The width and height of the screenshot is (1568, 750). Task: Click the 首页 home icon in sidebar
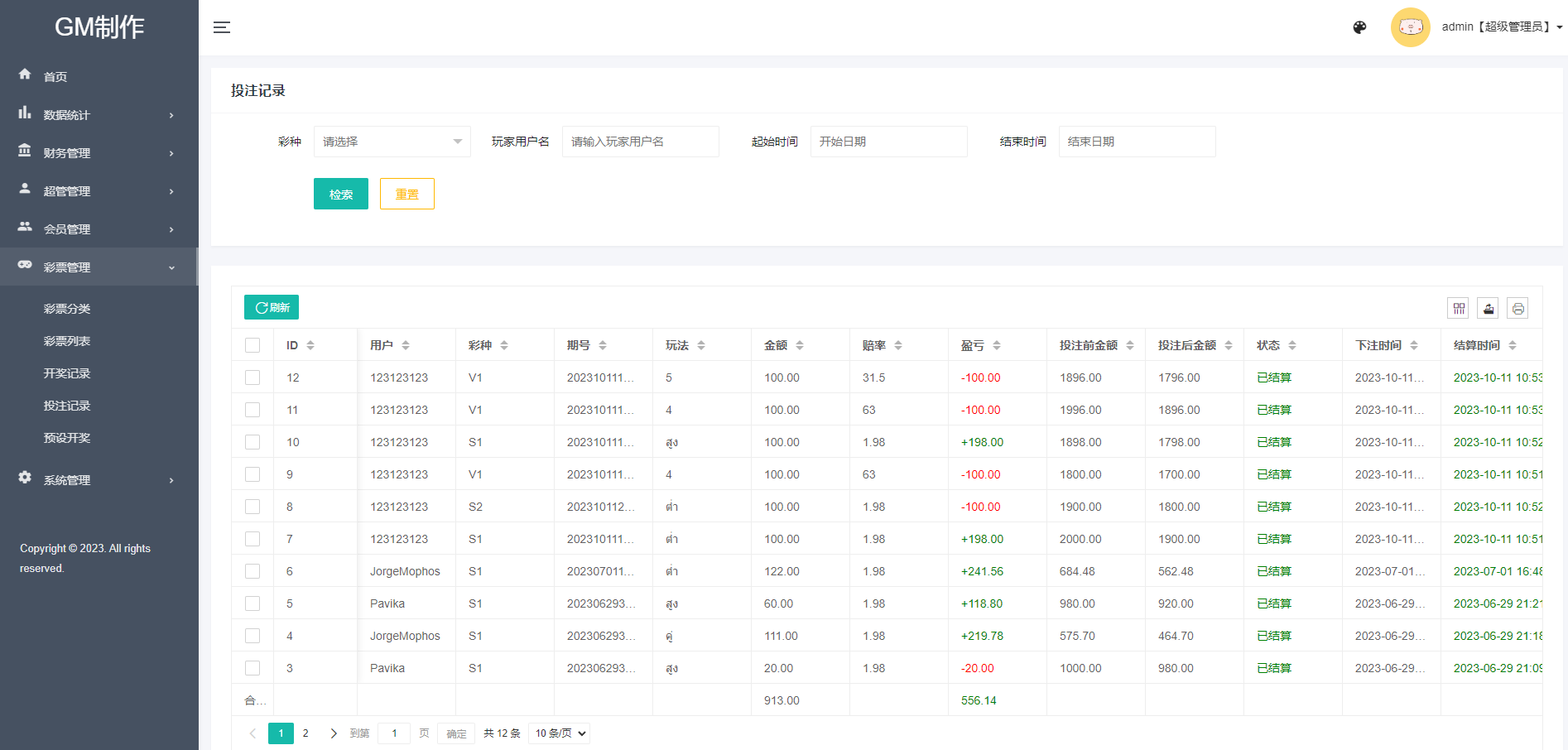[x=25, y=75]
